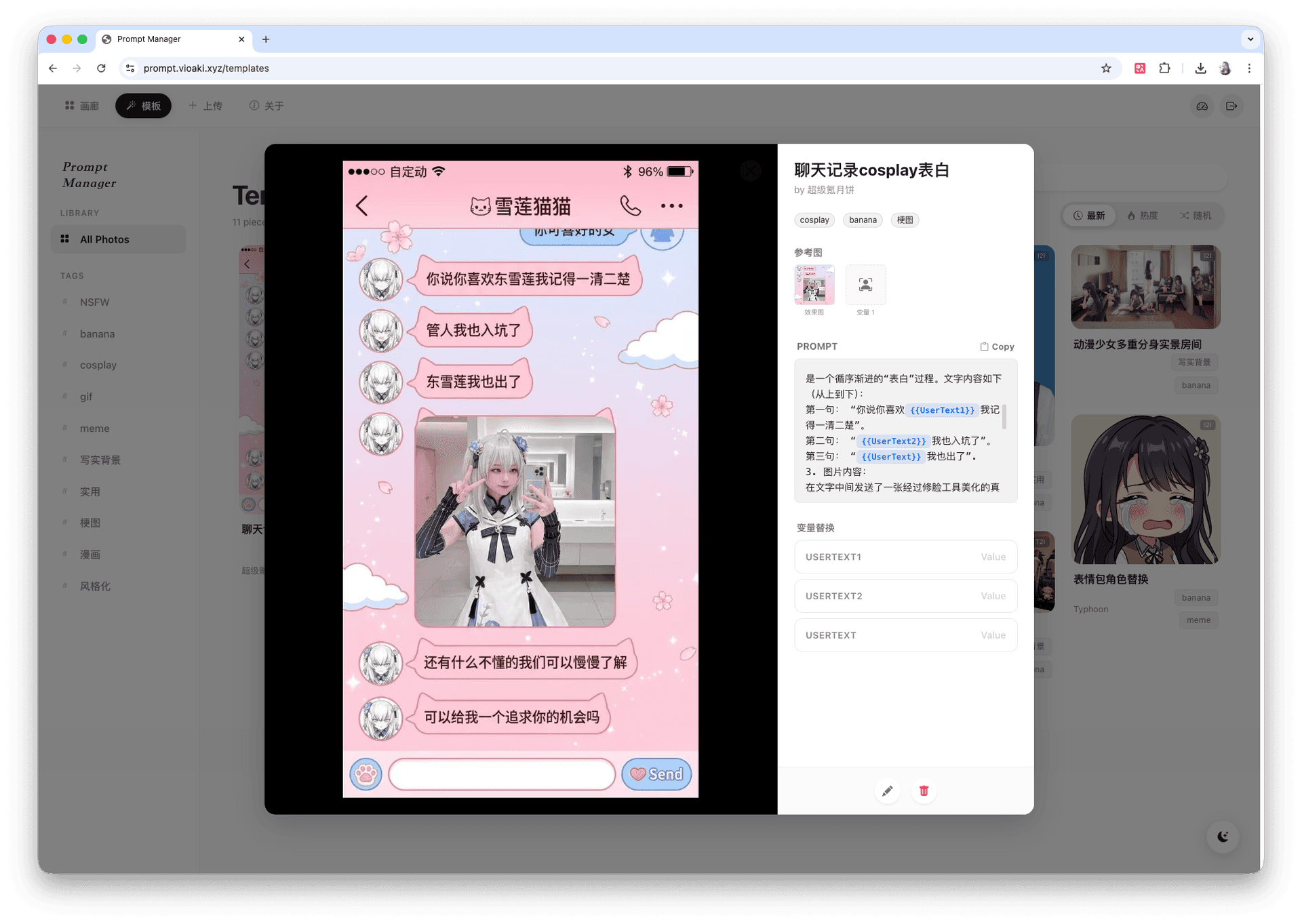
Task: Click the {{UserText2}} variable in the prompt
Action: point(893,441)
